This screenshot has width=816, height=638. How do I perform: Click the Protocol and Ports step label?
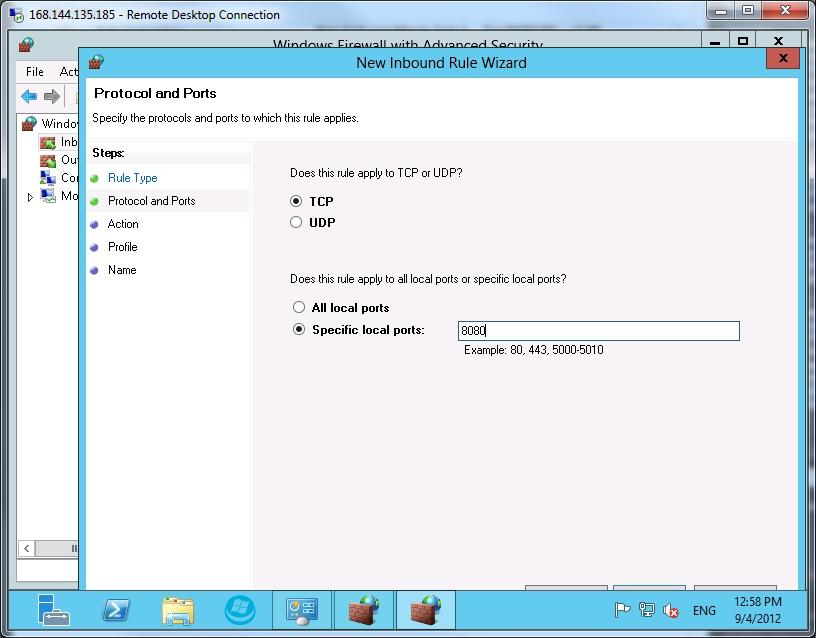point(151,201)
